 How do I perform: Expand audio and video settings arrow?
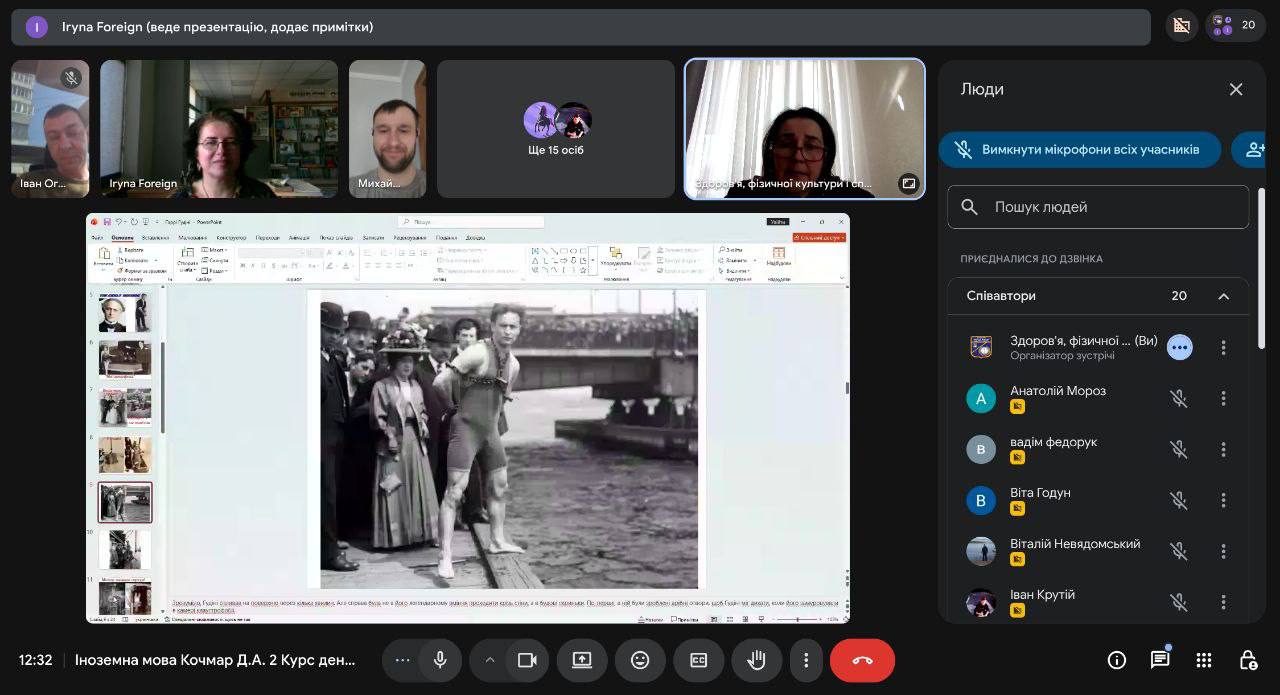pyautogui.click(x=490, y=660)
